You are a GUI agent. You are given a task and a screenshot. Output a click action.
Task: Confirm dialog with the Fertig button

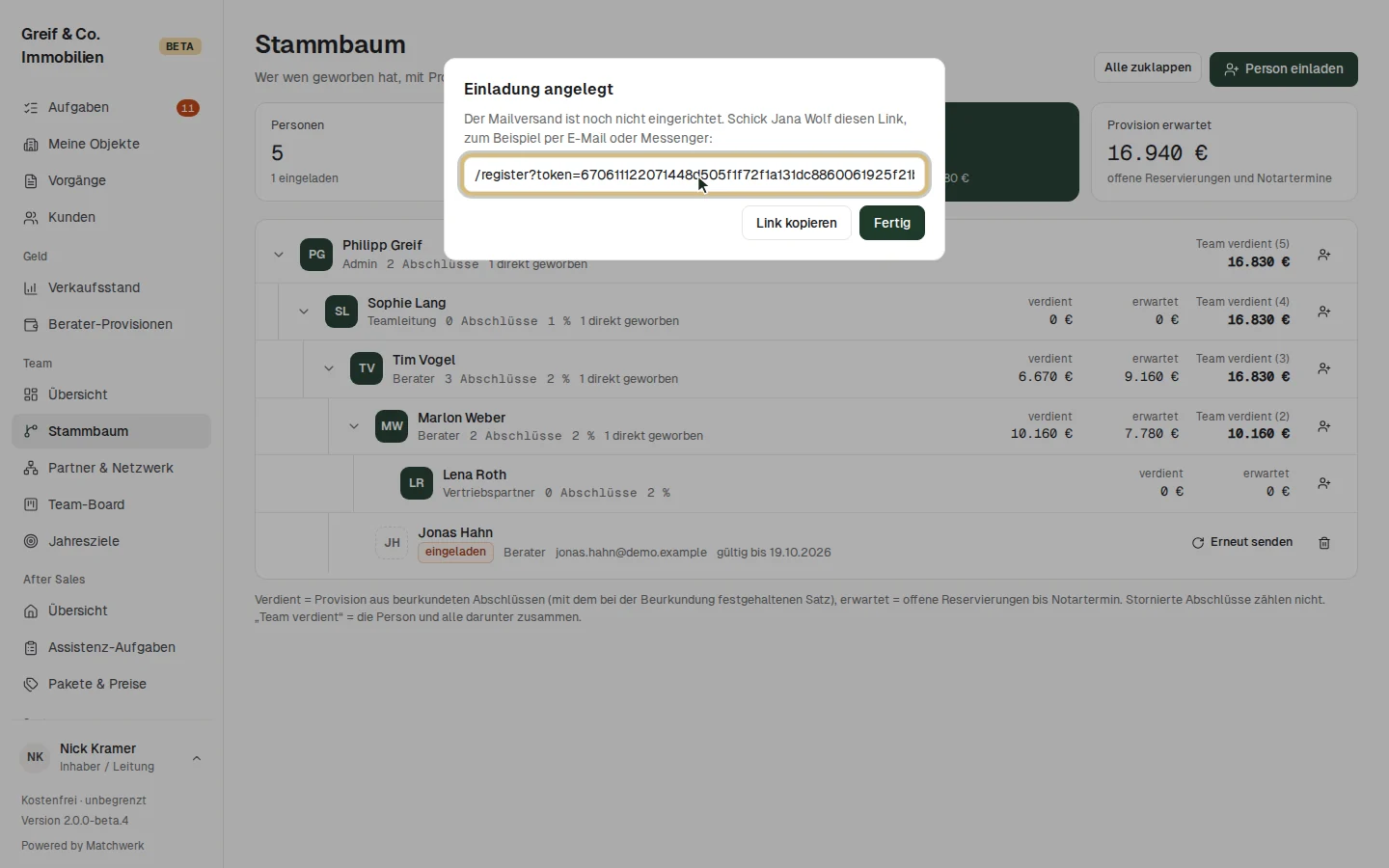892,223
